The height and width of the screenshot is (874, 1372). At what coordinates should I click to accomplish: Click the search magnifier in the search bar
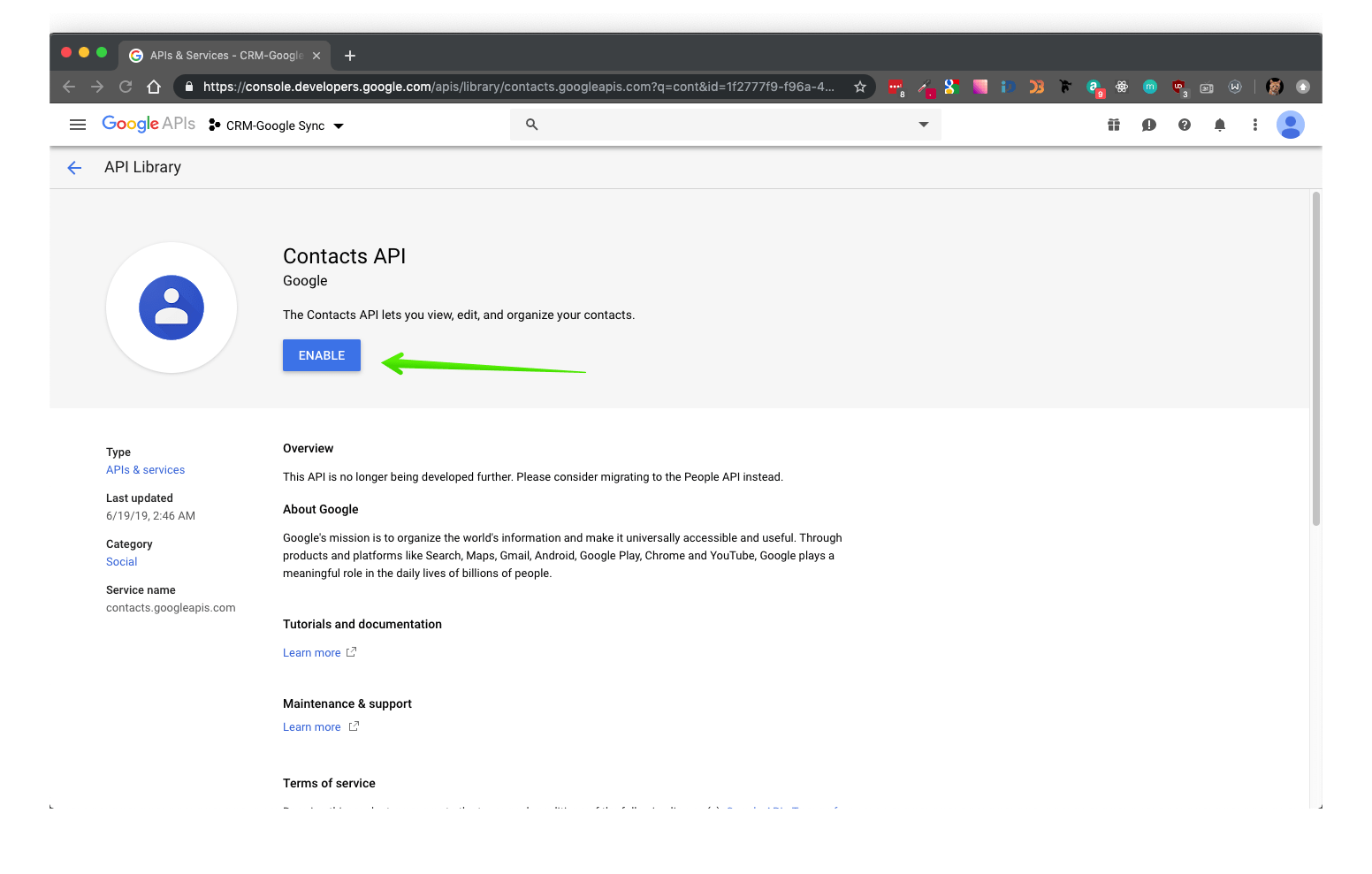(531, 124)
